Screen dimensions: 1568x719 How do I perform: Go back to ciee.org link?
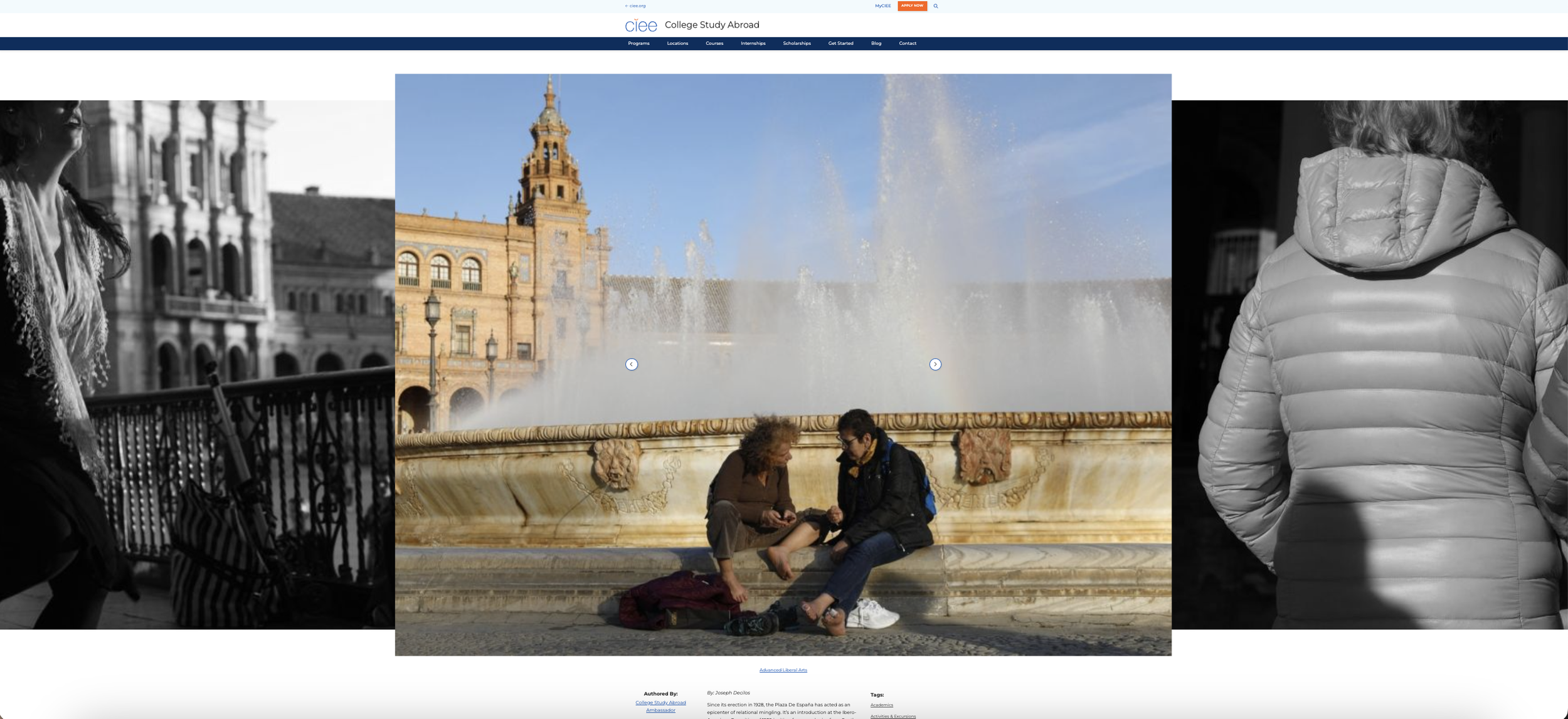tap(635, 6)
